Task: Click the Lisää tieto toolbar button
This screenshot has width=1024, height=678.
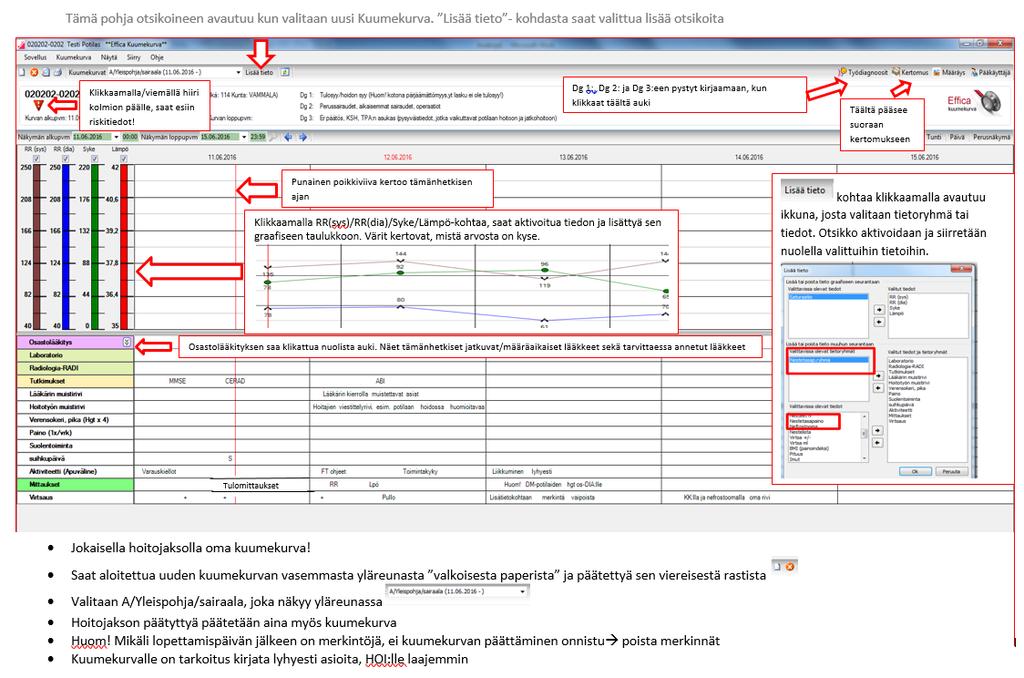Action: 259,73
